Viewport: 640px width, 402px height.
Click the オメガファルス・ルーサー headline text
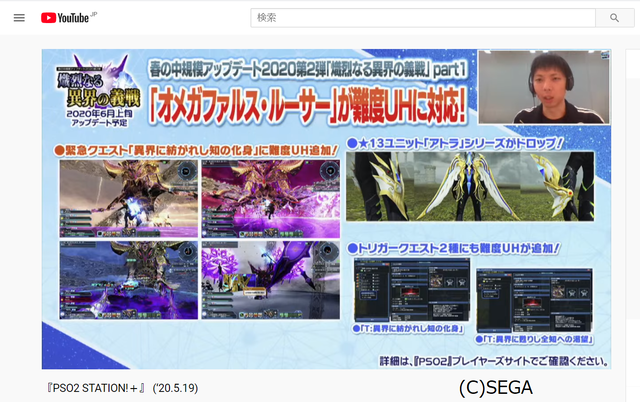[x=307, y=106]
